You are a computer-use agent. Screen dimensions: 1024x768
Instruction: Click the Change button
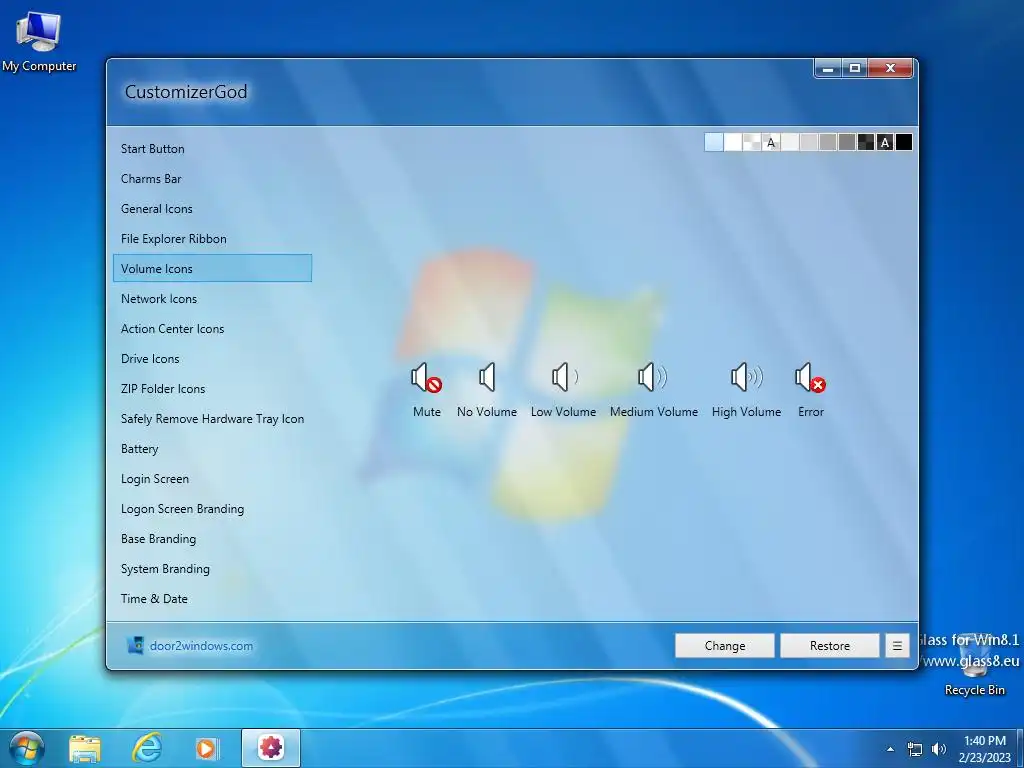[x=725, y=646]
